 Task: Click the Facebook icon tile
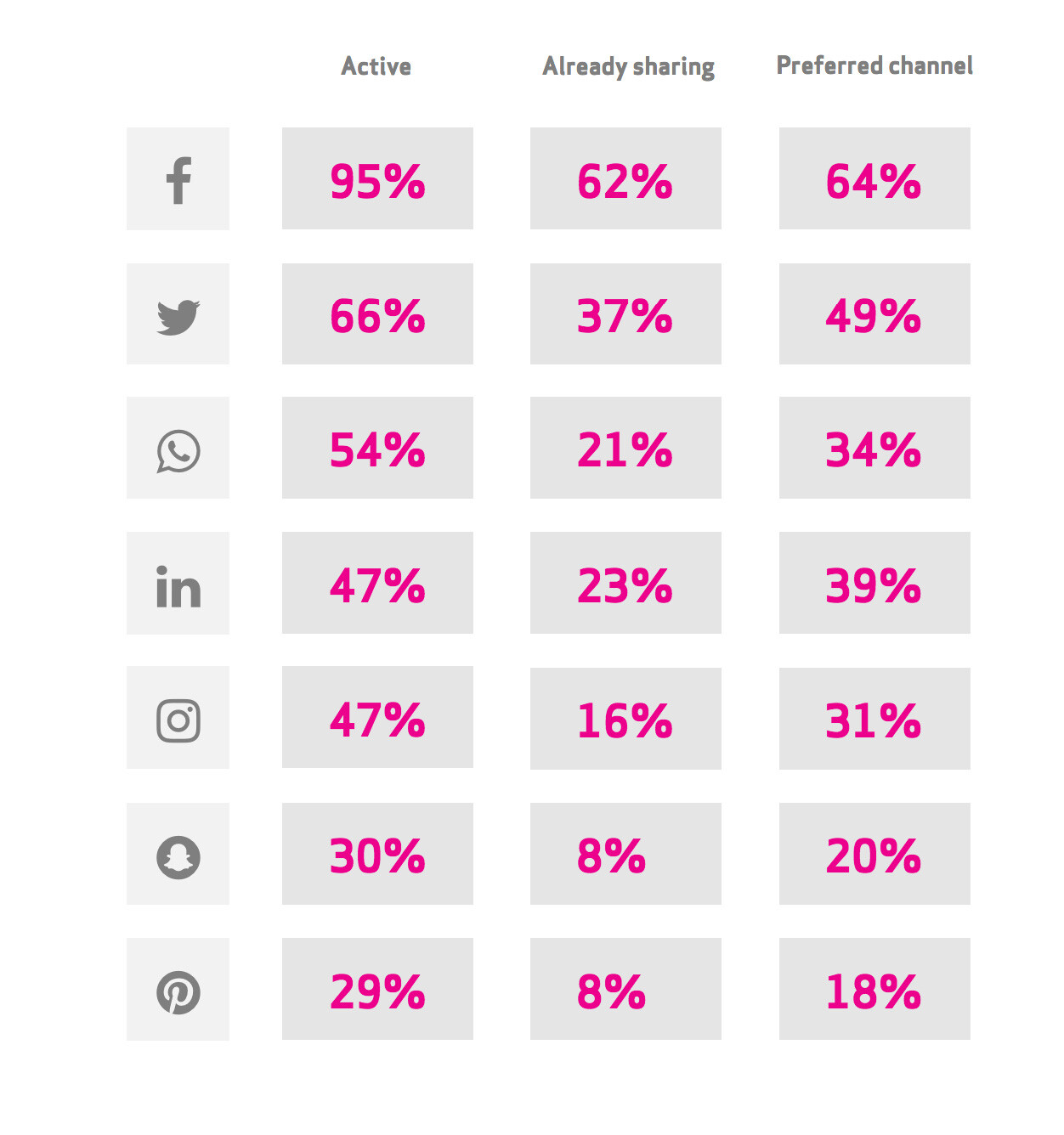(x=178, y=178)
